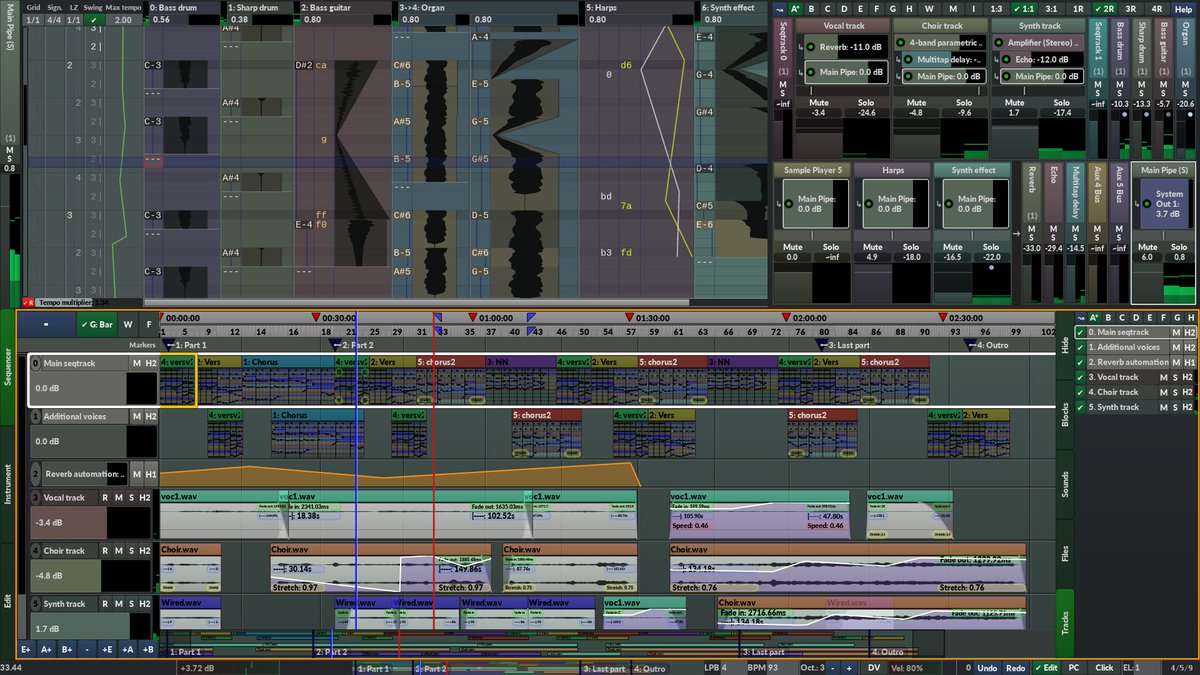Click the +B button below track headers
Viewport: 1200px width, 675px height.
147,649
